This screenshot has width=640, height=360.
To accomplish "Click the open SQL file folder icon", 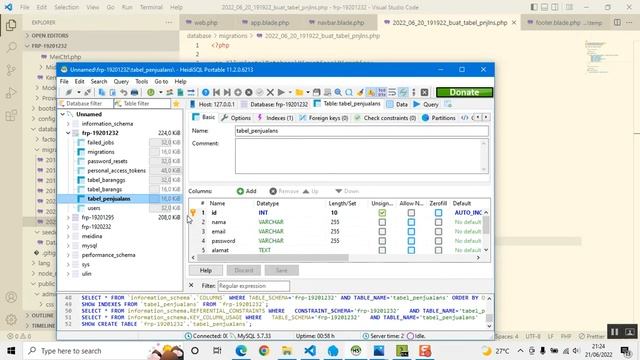I will pos(299,93).
